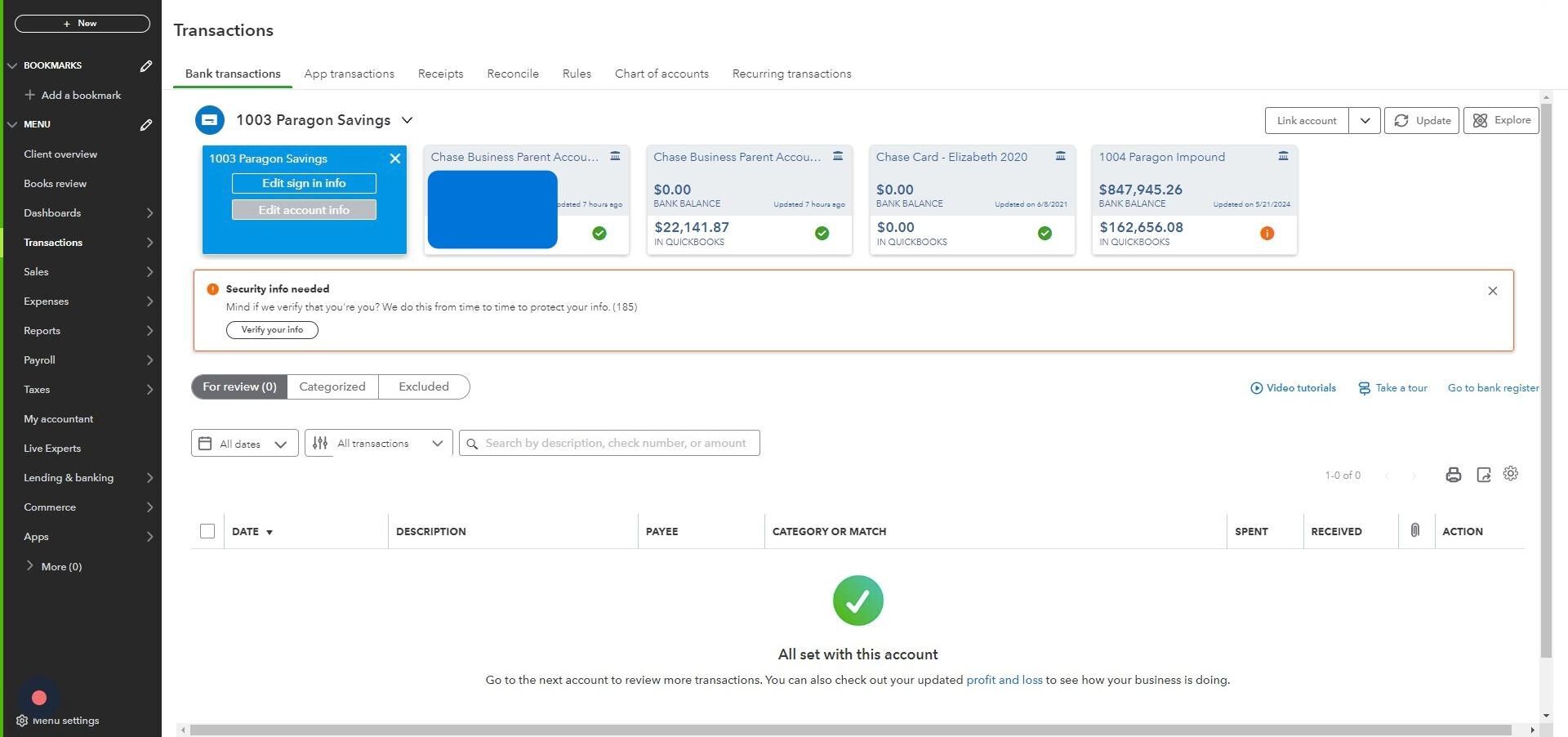Click the Explore icon
The height and width of the screenshot is (737, 1568).
[1480, 121]
